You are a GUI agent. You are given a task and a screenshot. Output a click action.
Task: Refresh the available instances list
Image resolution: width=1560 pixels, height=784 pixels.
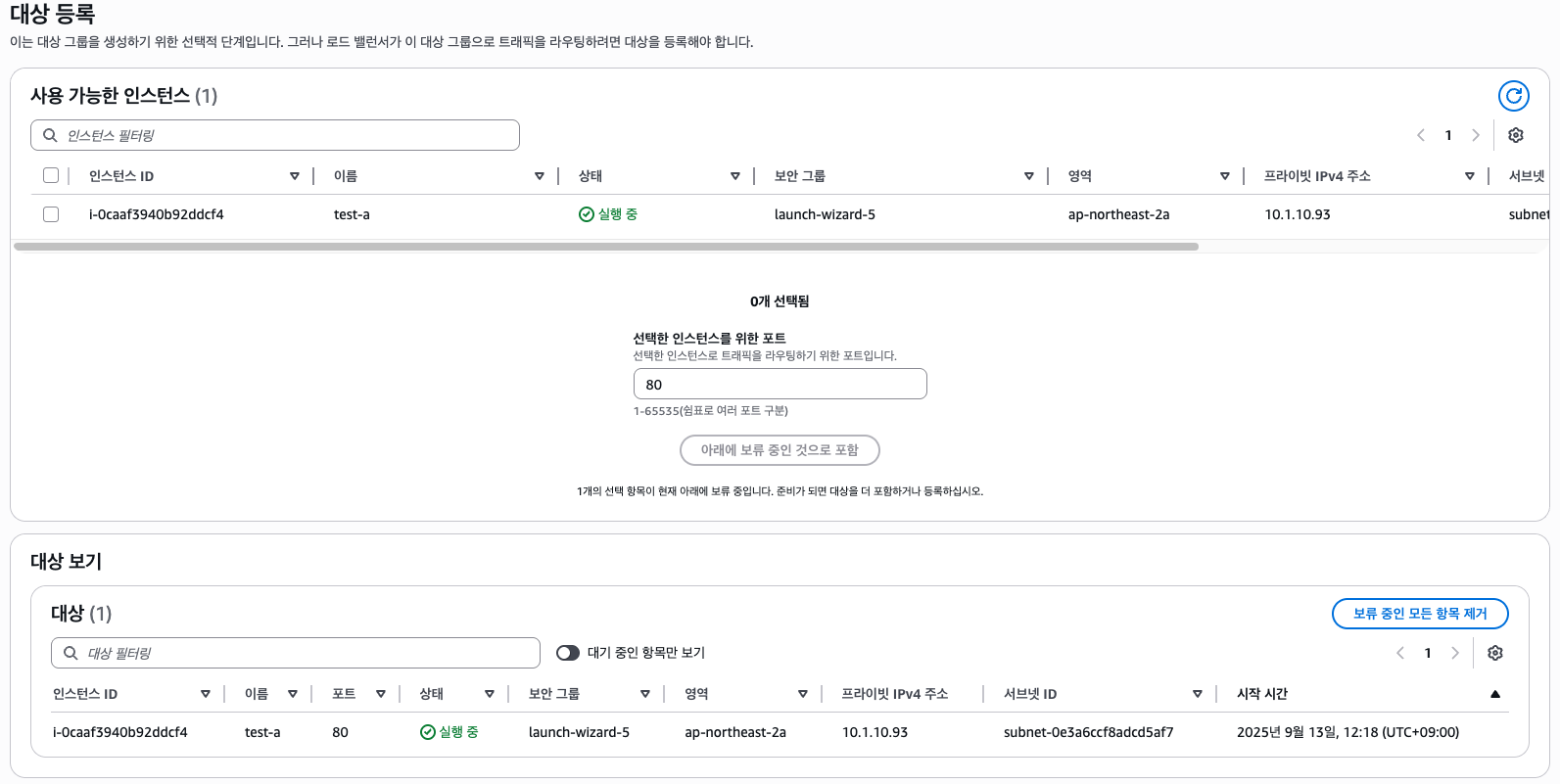[1513, 96]
